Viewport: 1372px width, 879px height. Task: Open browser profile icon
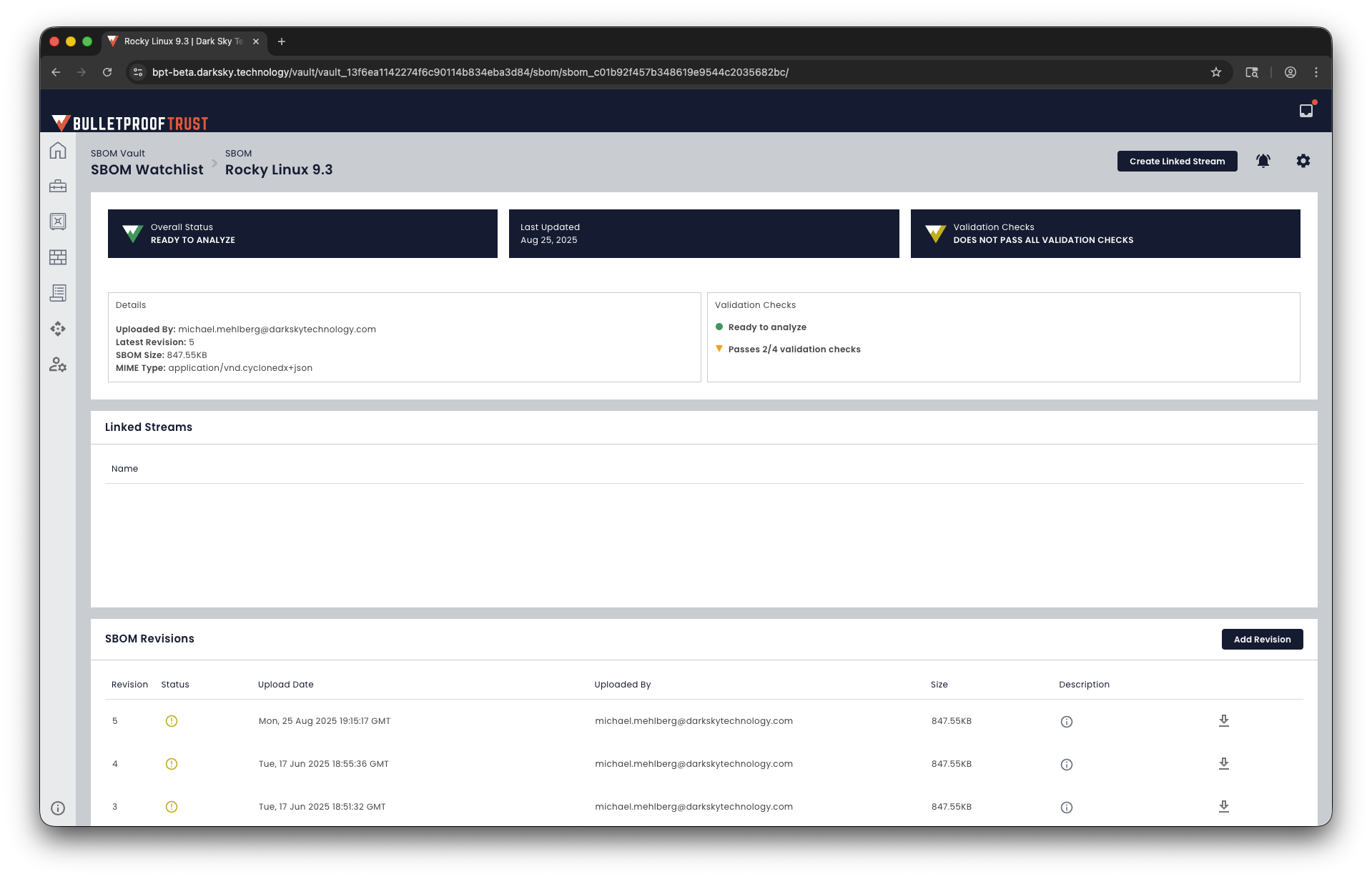[1290, 72]
